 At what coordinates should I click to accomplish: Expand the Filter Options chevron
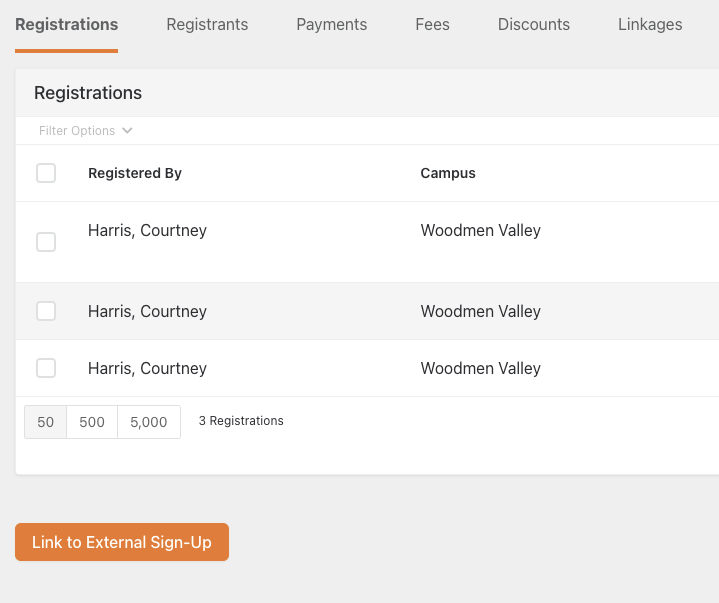(127, 131)
